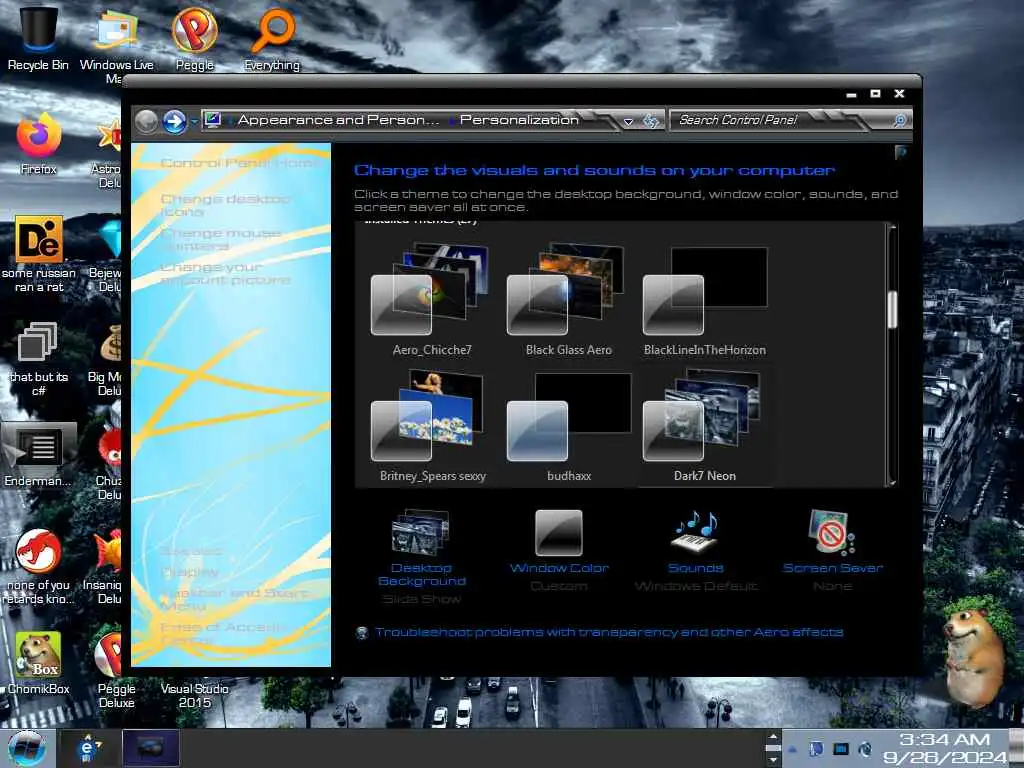
Task: Click the Window Color link text
Action: point(559,568)
